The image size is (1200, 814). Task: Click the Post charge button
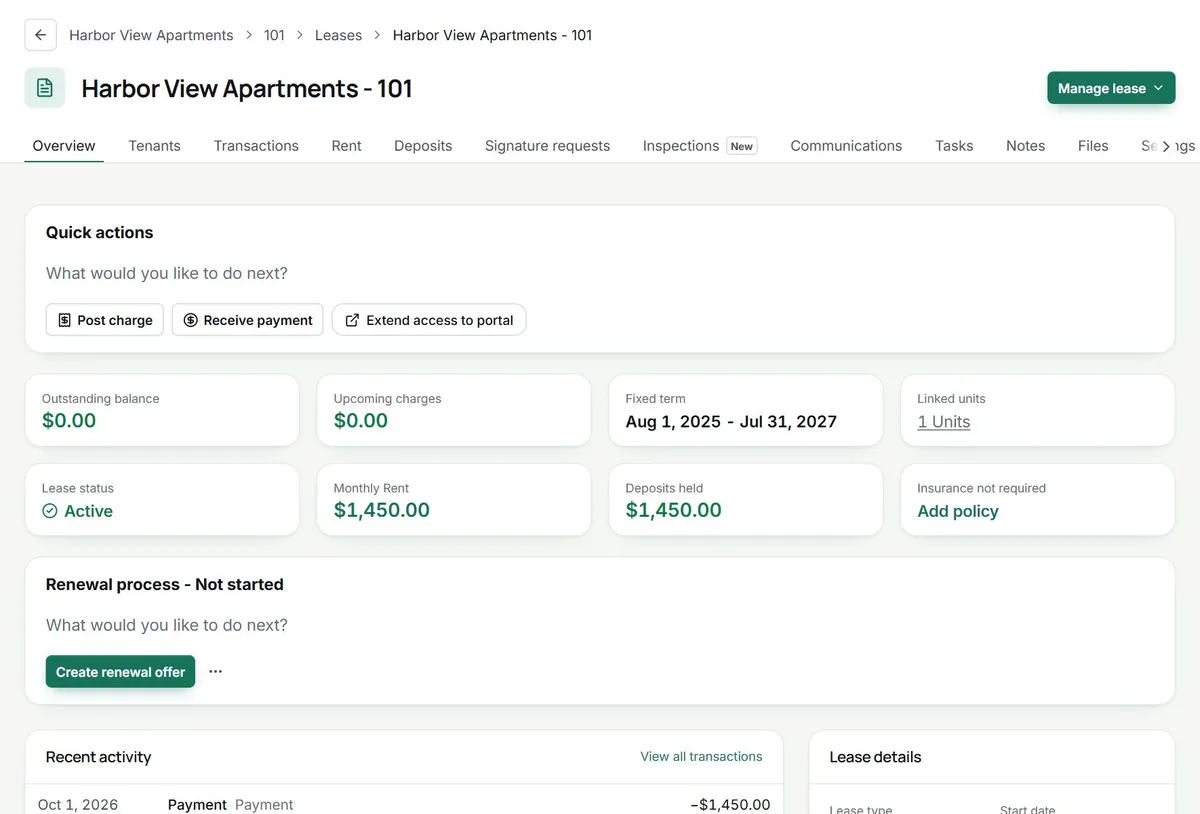click(105, 320)
